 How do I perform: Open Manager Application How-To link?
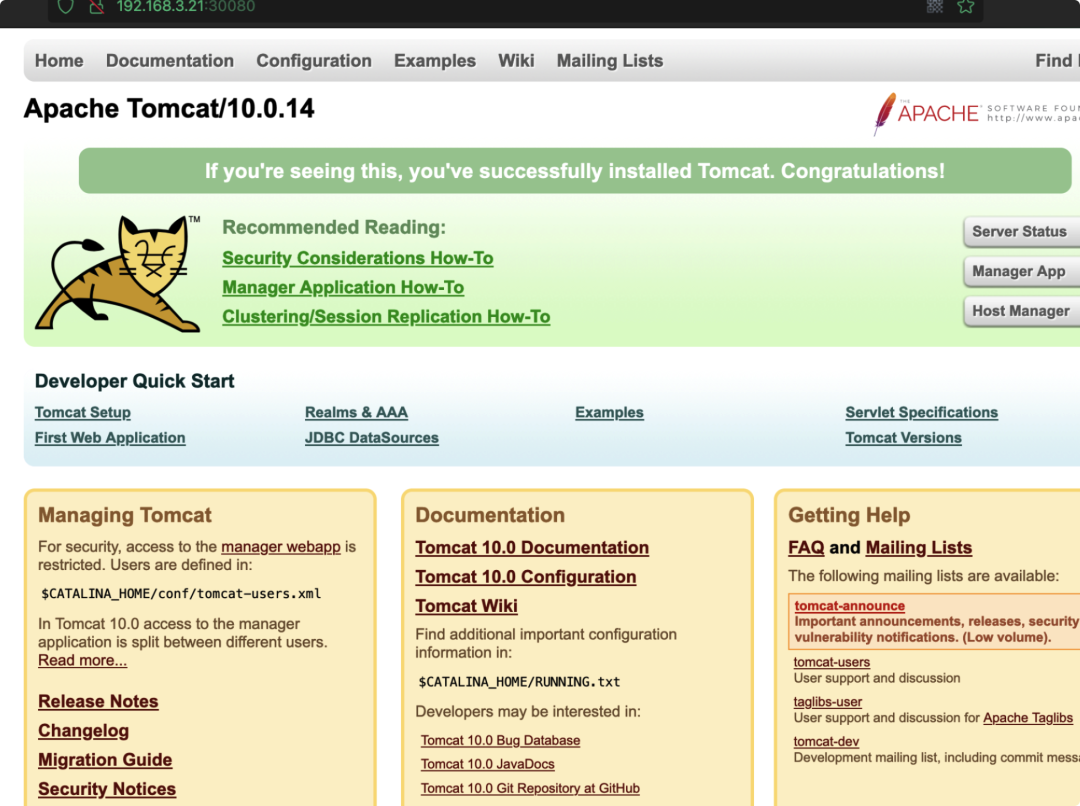[343, 287]
